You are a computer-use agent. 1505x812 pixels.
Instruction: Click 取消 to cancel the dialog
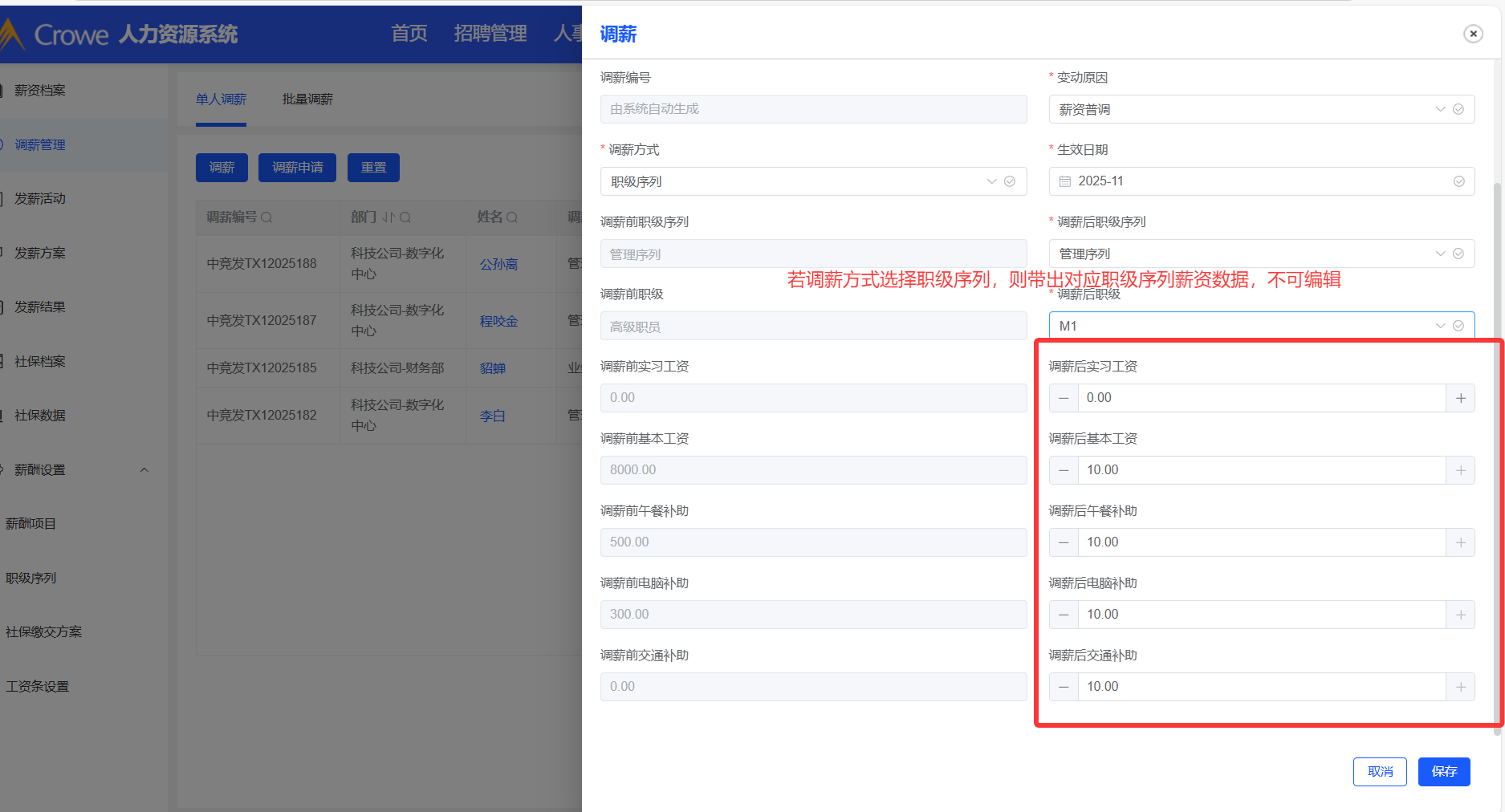[x=1380, y=772]
